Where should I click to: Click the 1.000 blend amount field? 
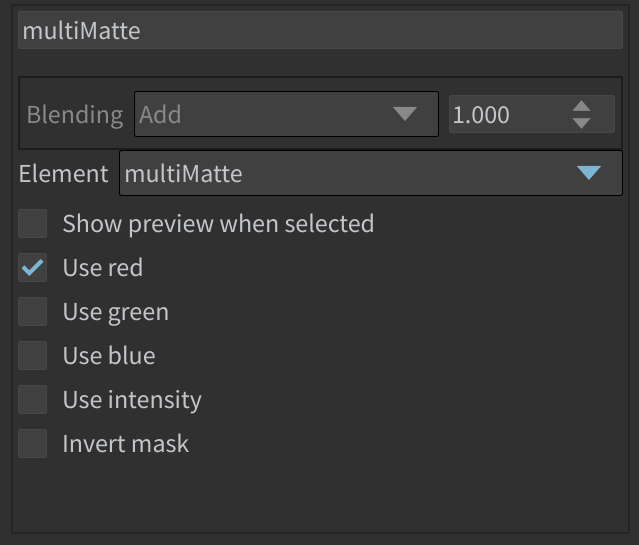point(532,114)
